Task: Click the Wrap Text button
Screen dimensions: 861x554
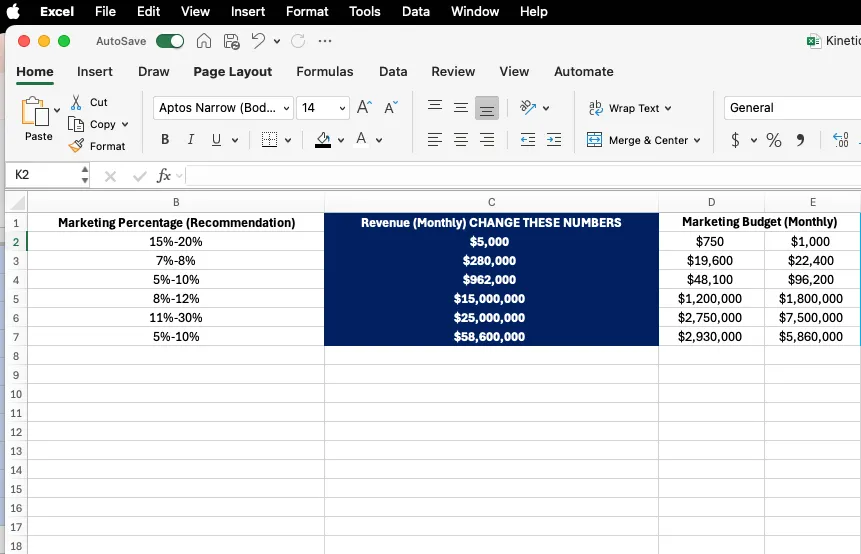Action: [629, 108]
